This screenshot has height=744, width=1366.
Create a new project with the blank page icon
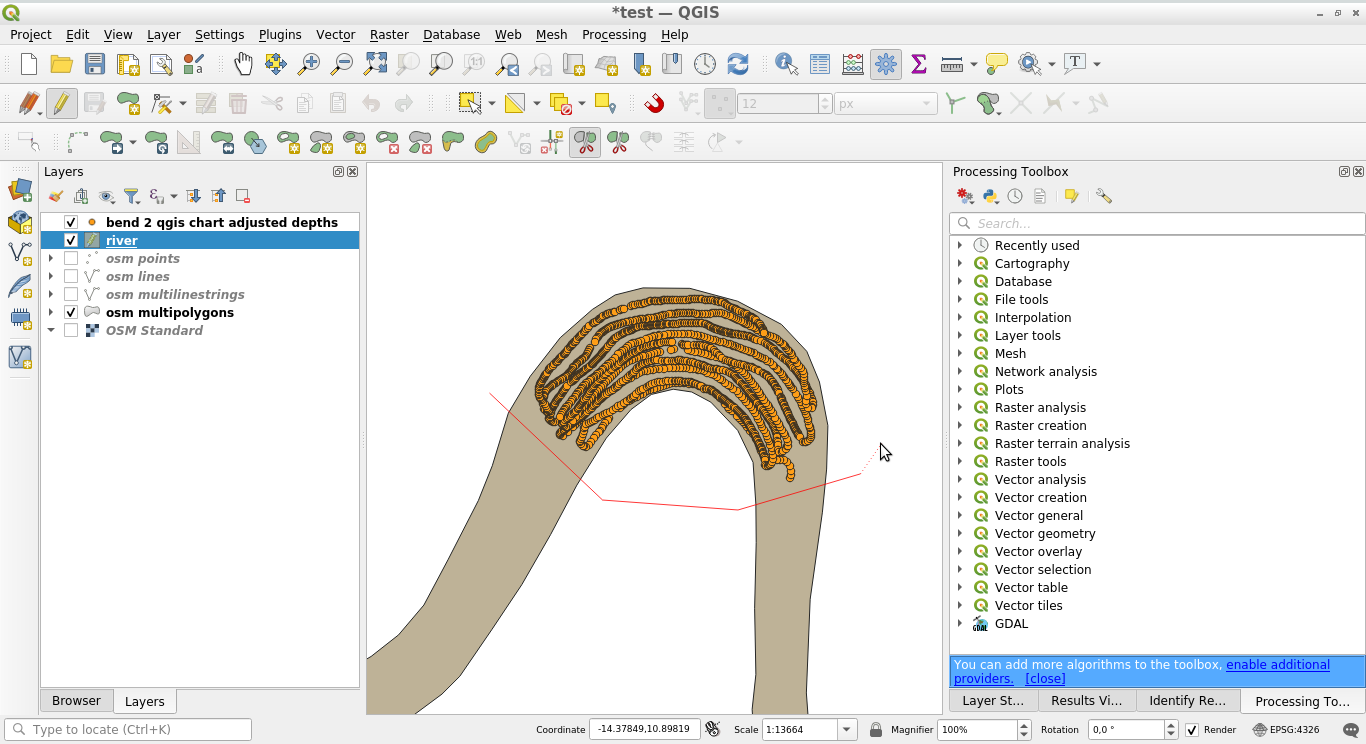pyautogui.click(x=29, y=64)
